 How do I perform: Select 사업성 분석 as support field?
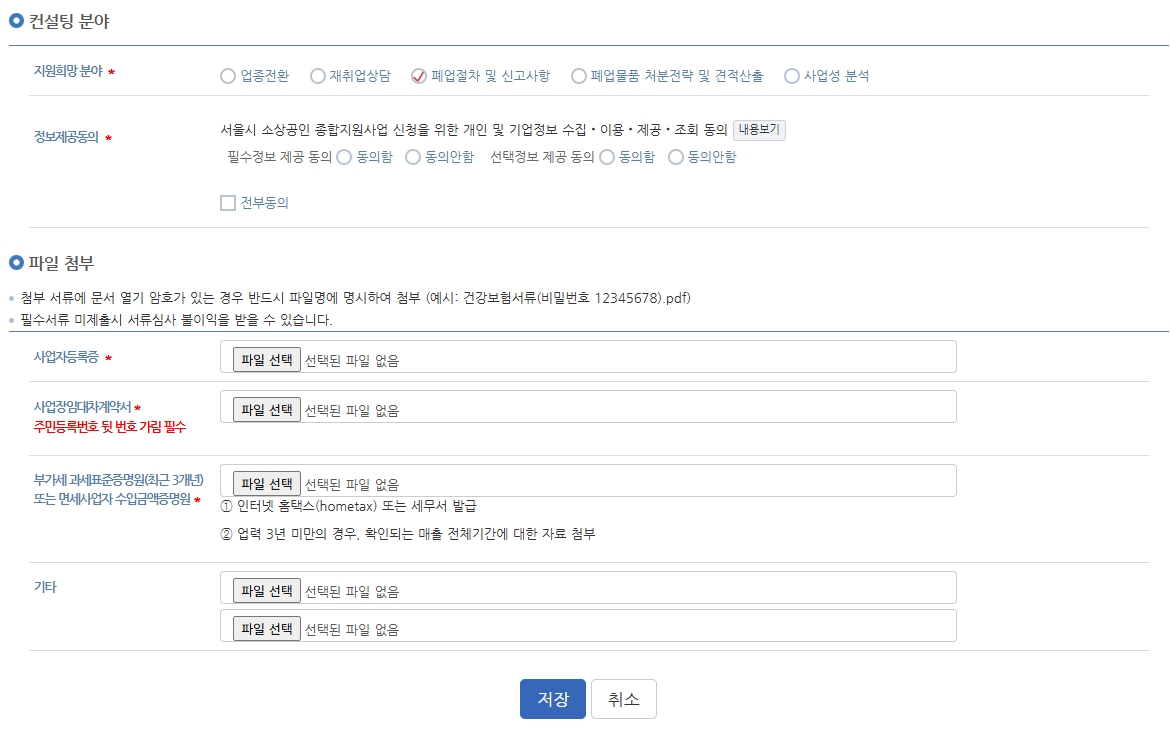(792, 75)
